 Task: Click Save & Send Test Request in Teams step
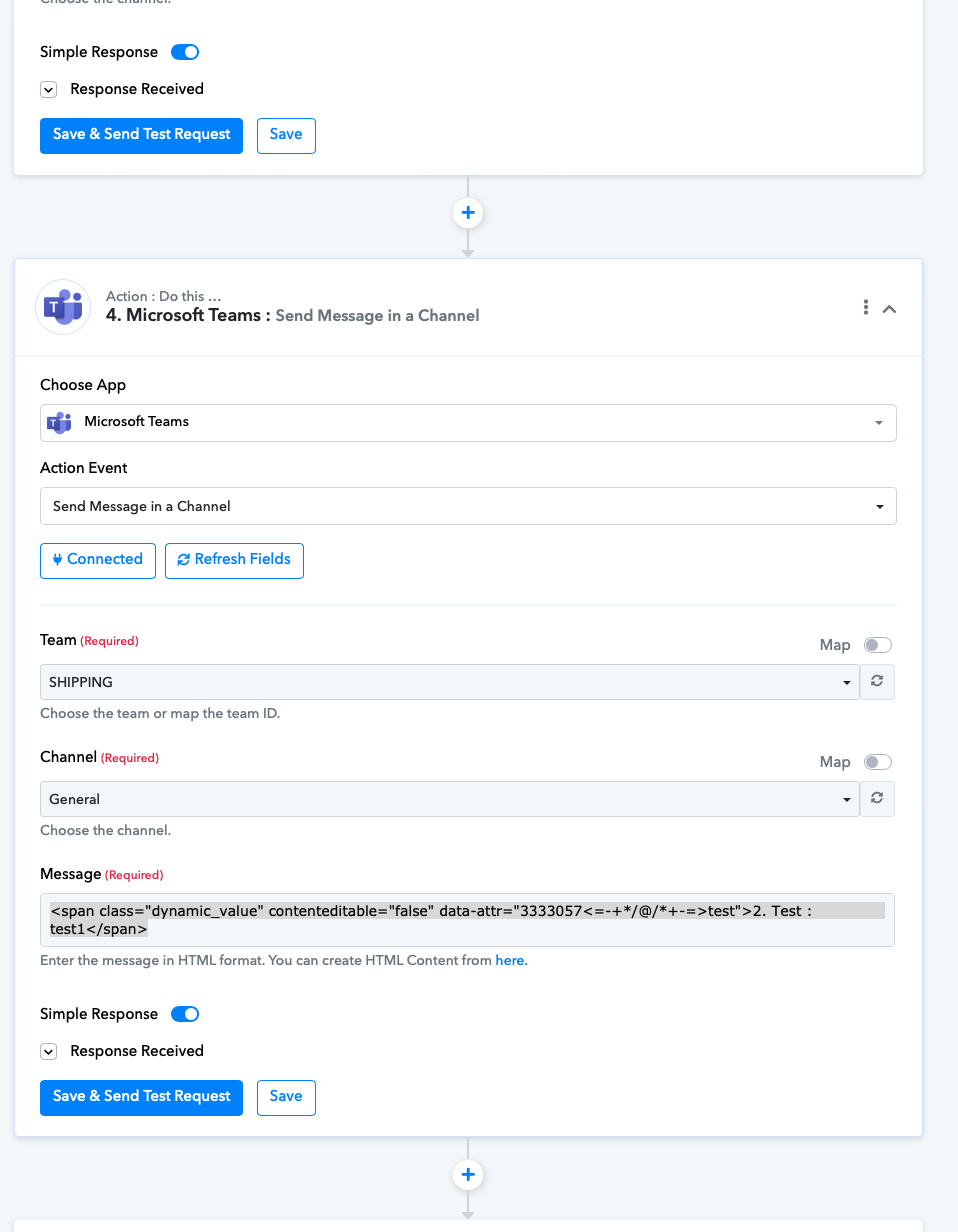pos(141,1097)
